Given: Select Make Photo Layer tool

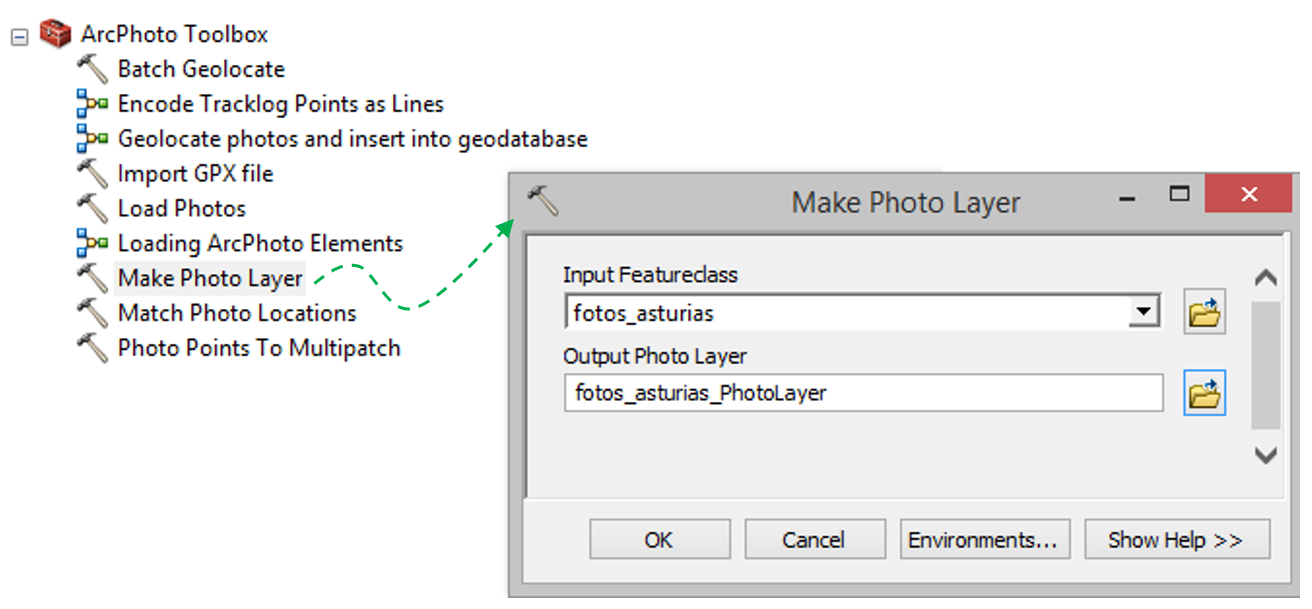Looking at the screenshot, I should click(210, 278).
